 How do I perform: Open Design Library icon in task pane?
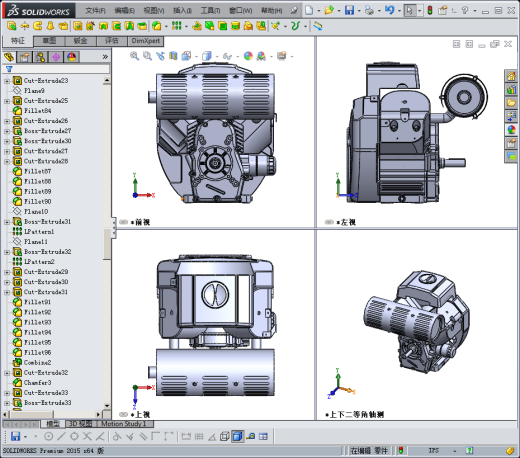[511, 90]
